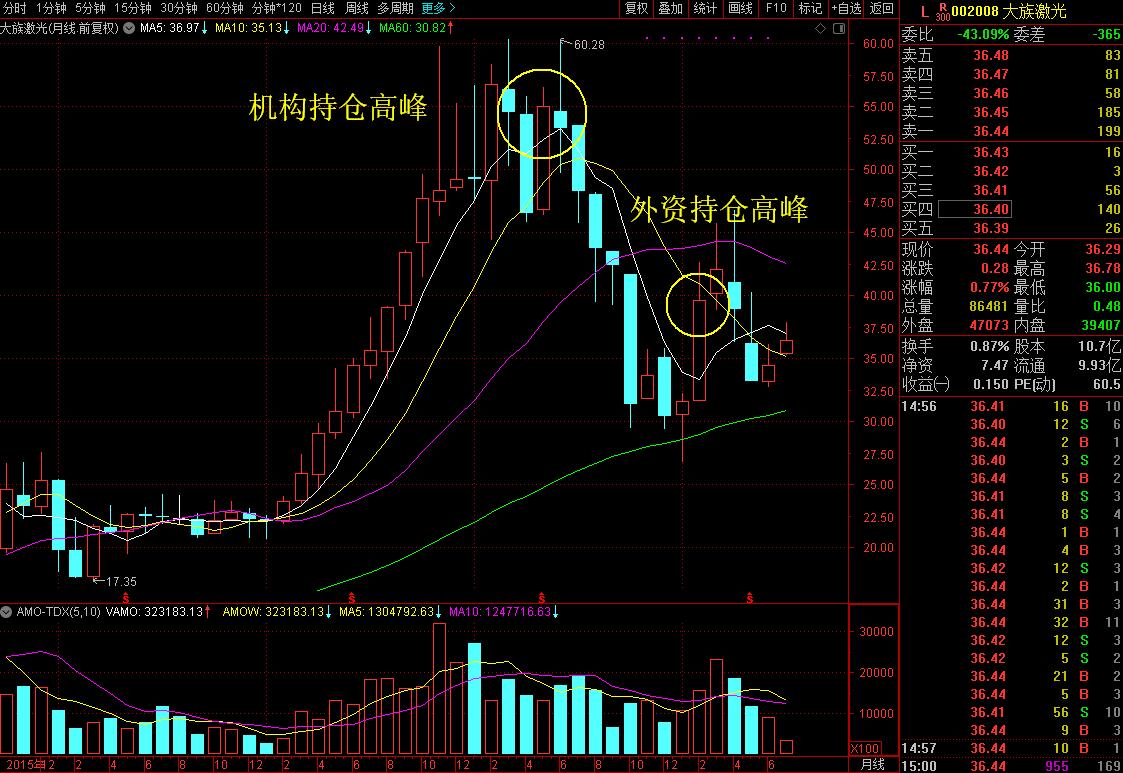Click the 月线 period label at bottom right
Screen dimensions: 1123x773
872,765
